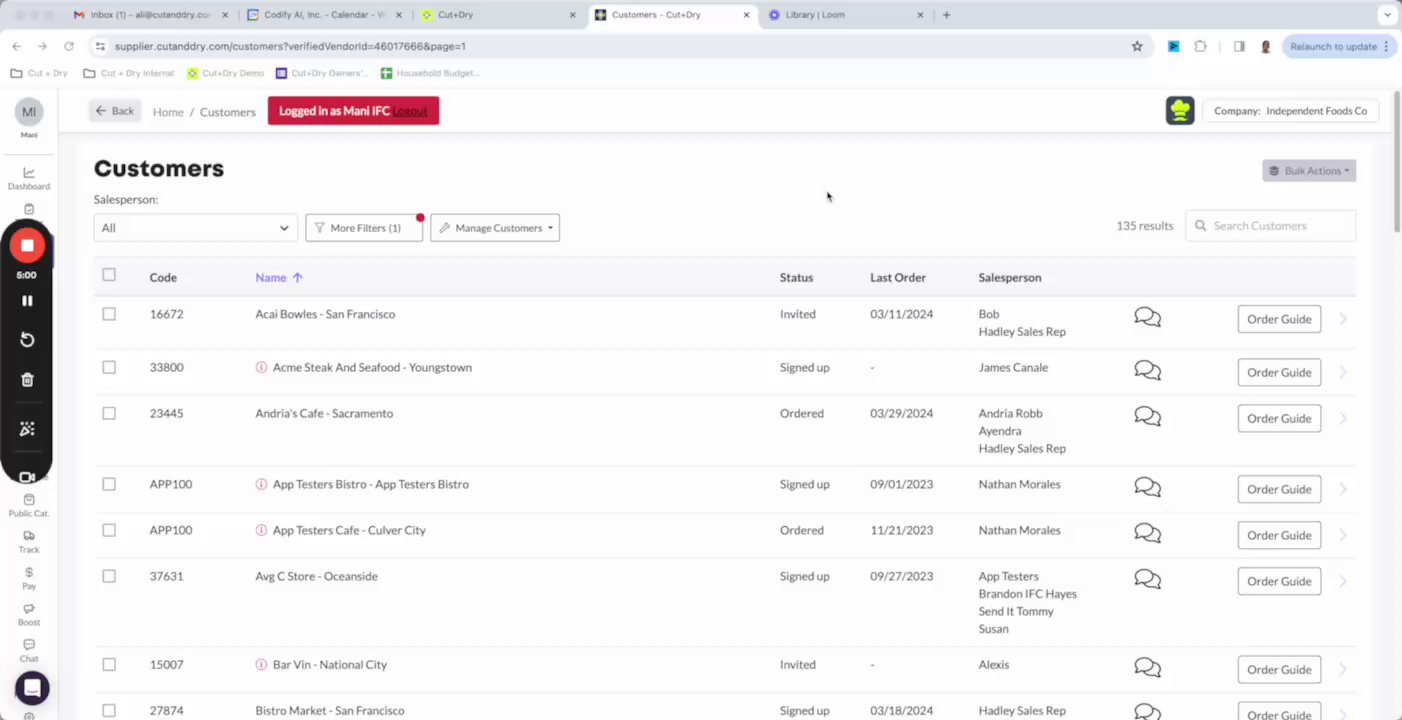Open the Company Independent Foods Co selector
Image resolution: width=1402 pixels, height=720 pixels.
point(1290,111)
